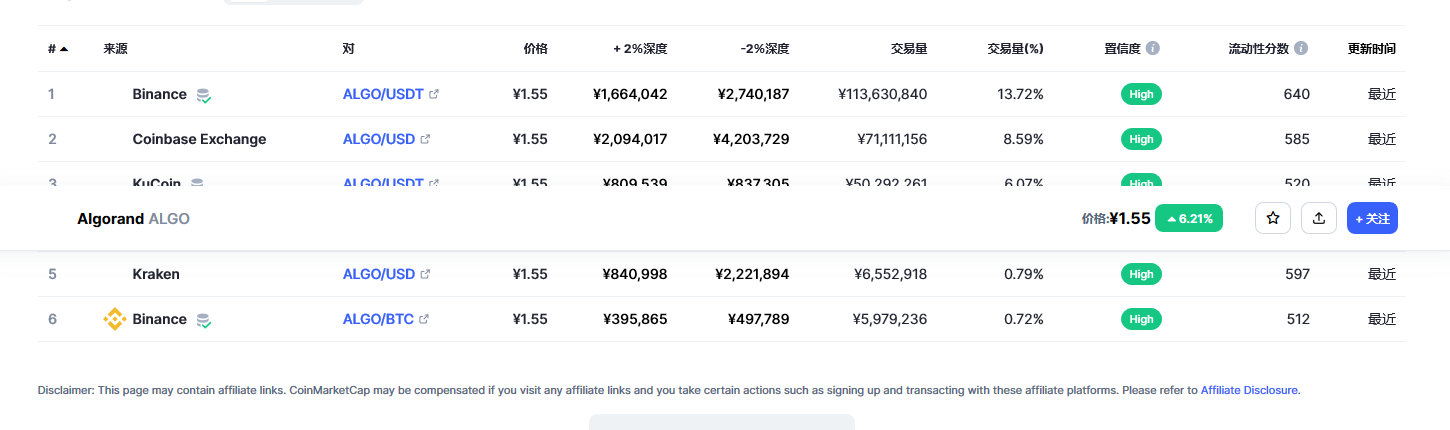Click the 来源 column header

tap(115, 48)
